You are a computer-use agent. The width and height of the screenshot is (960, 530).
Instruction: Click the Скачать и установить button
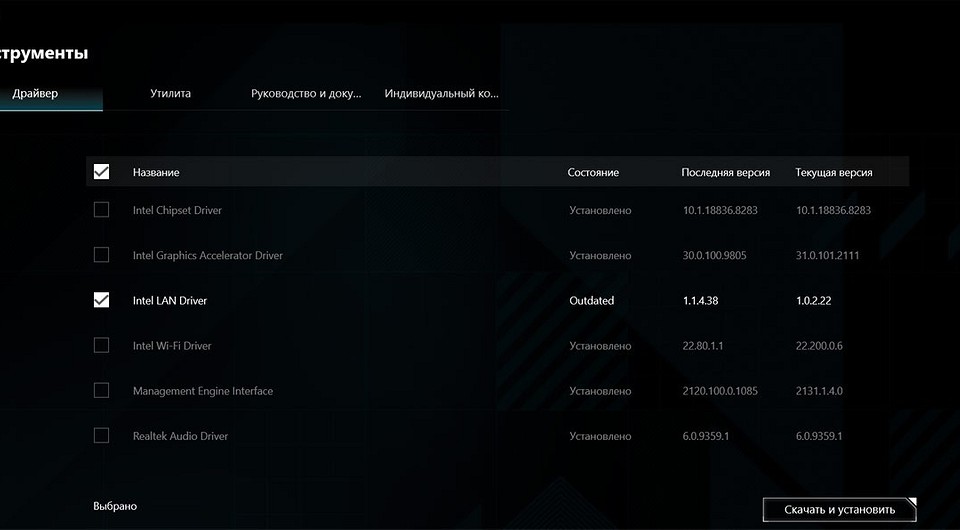(839, 510)
